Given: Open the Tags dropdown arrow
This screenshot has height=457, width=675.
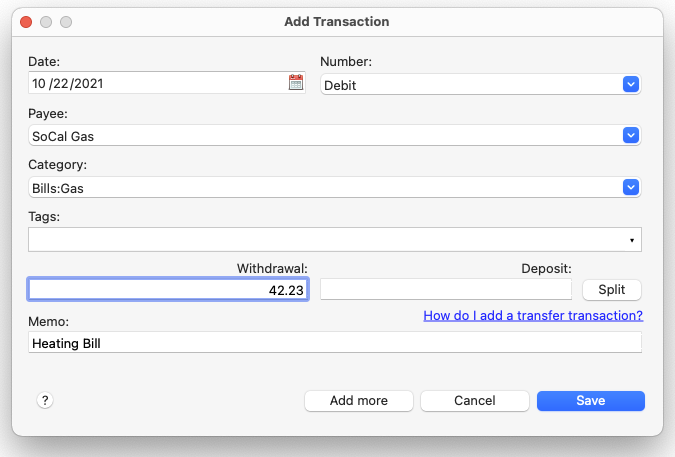Looking at the screenshot, I should tap(632, 240).
